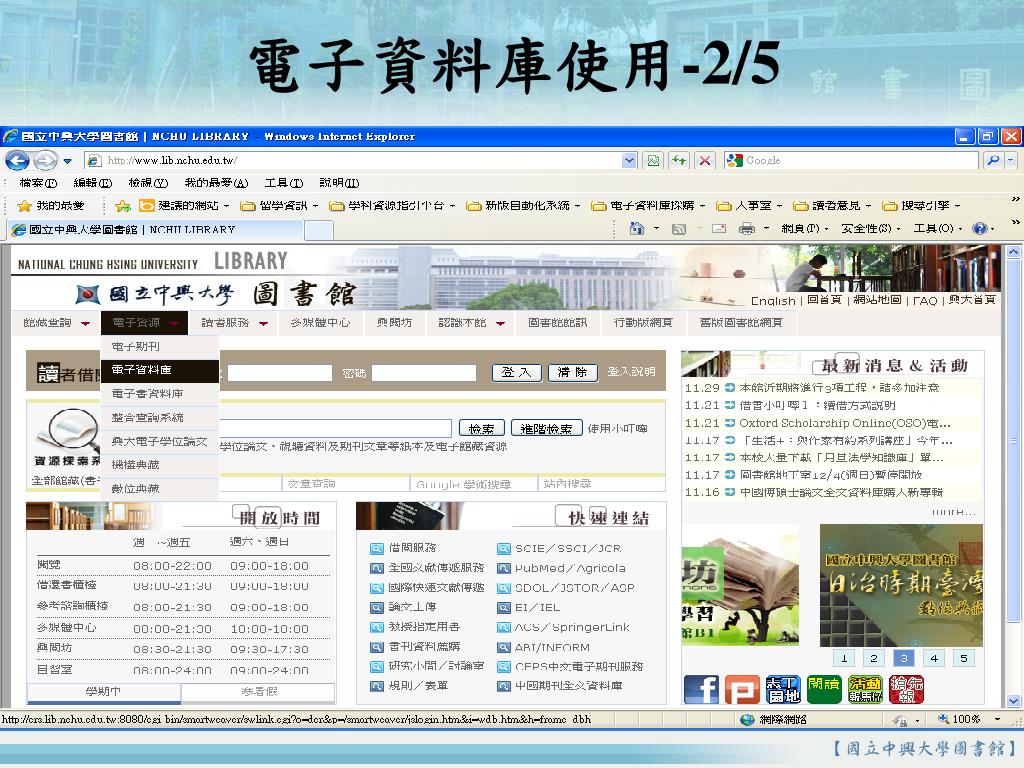This screenshot has width=1024, height=768.
Task: Open the 行動版網頁 navigation item
Action: [643, 323]
